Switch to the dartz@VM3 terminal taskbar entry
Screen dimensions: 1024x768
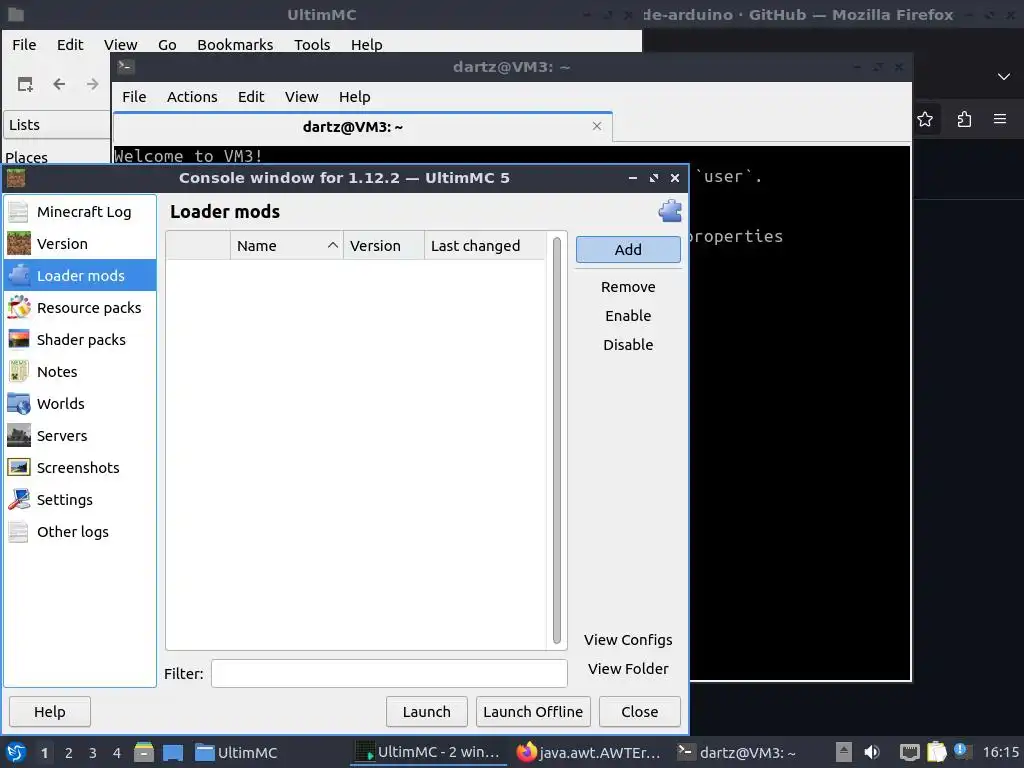[x=737, y=752]
